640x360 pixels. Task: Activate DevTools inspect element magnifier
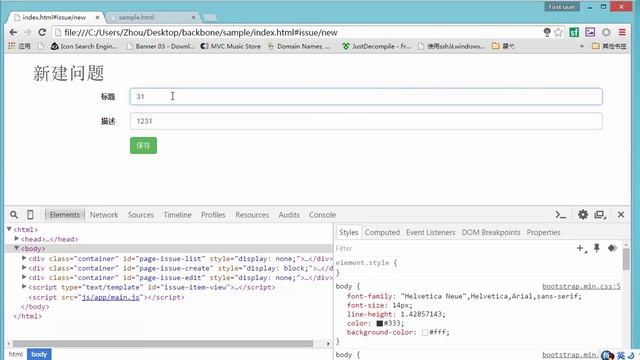pyautogui.click(x=14, y=215)
